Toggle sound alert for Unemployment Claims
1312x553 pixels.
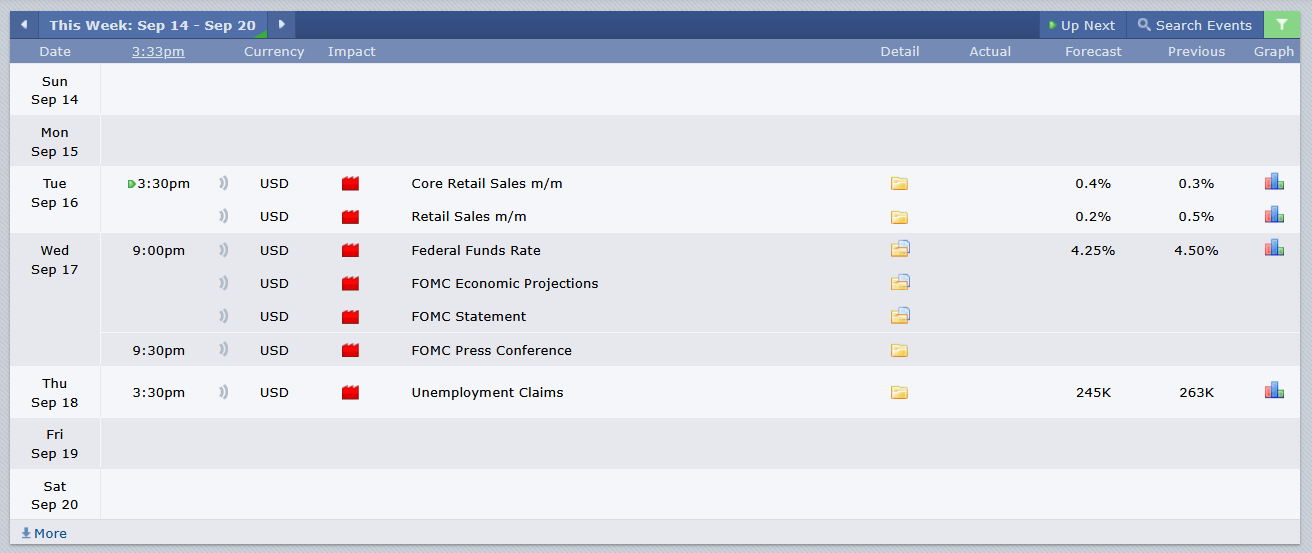[x=224, y=392]
